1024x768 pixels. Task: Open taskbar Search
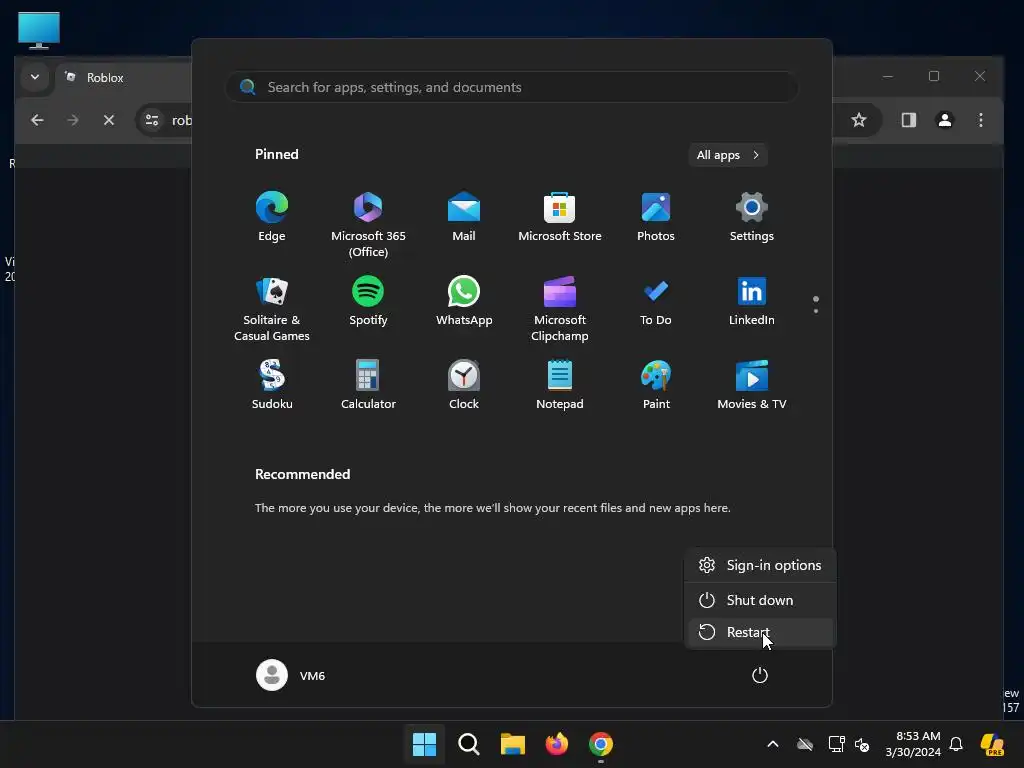click(468, 744)
